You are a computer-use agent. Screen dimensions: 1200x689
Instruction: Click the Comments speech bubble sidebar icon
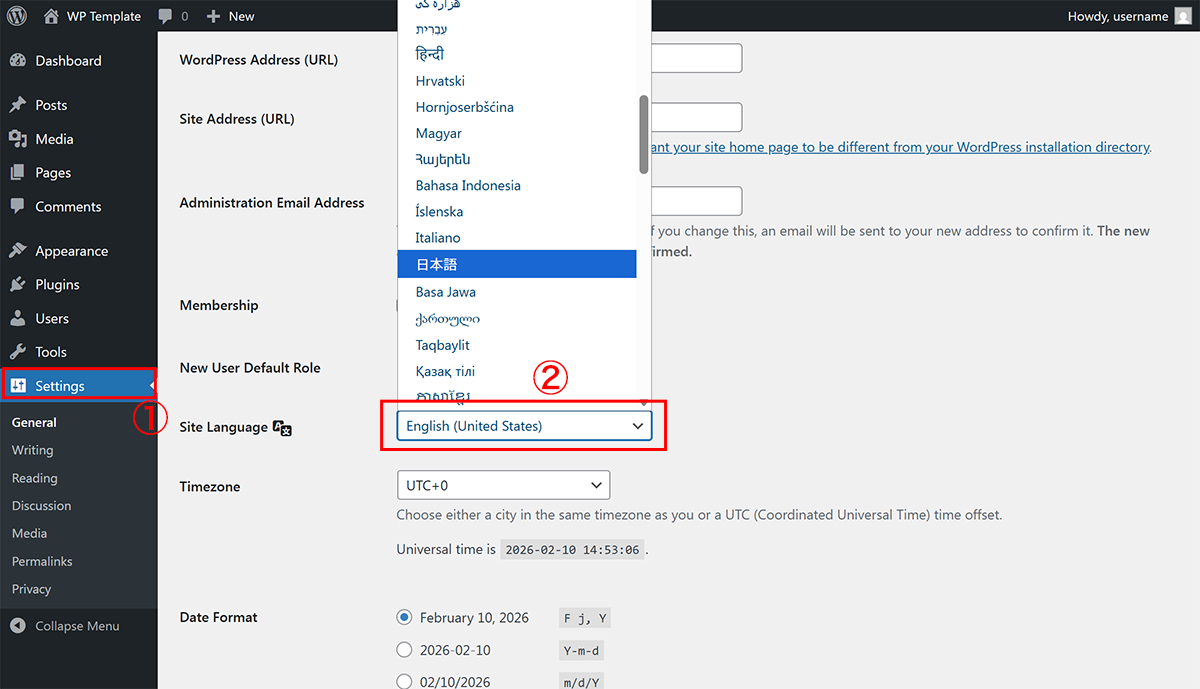pos(18,207)
